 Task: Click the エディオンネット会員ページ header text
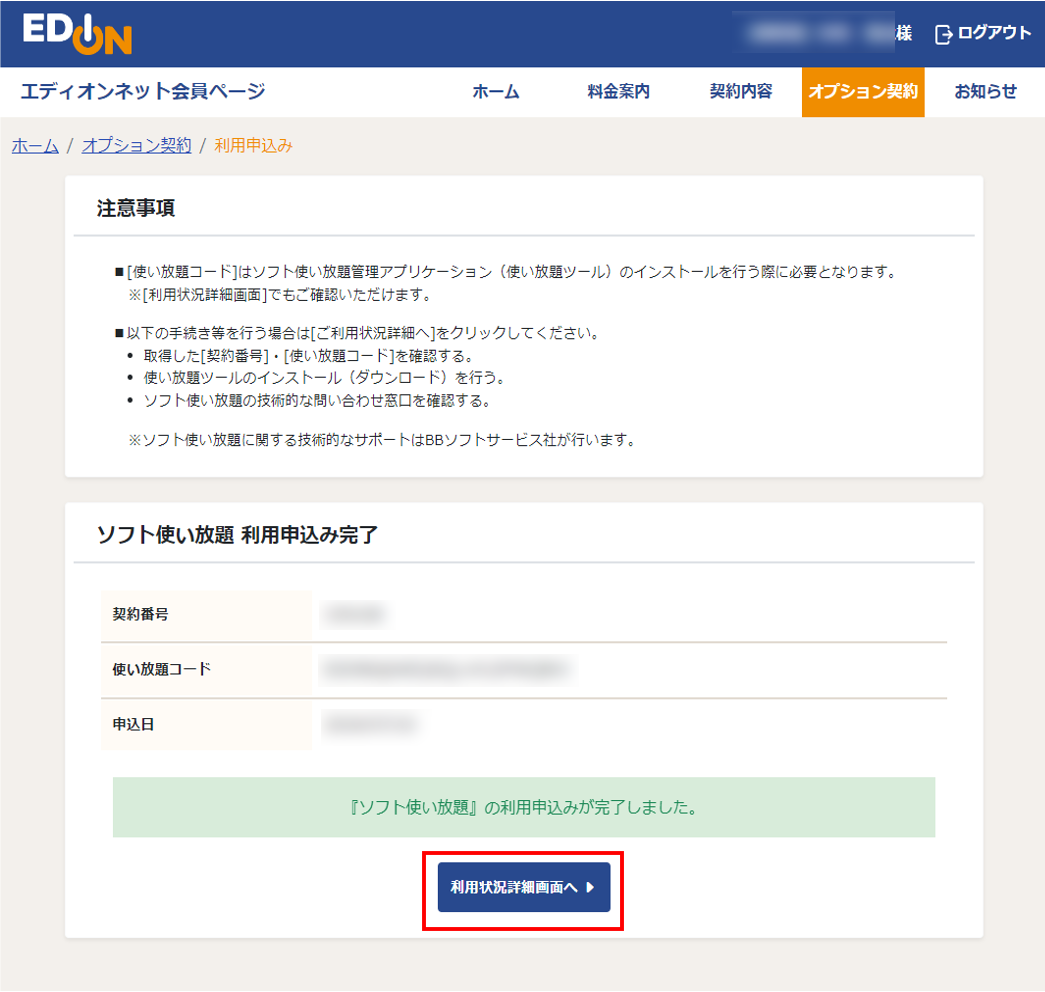point(143,92)
